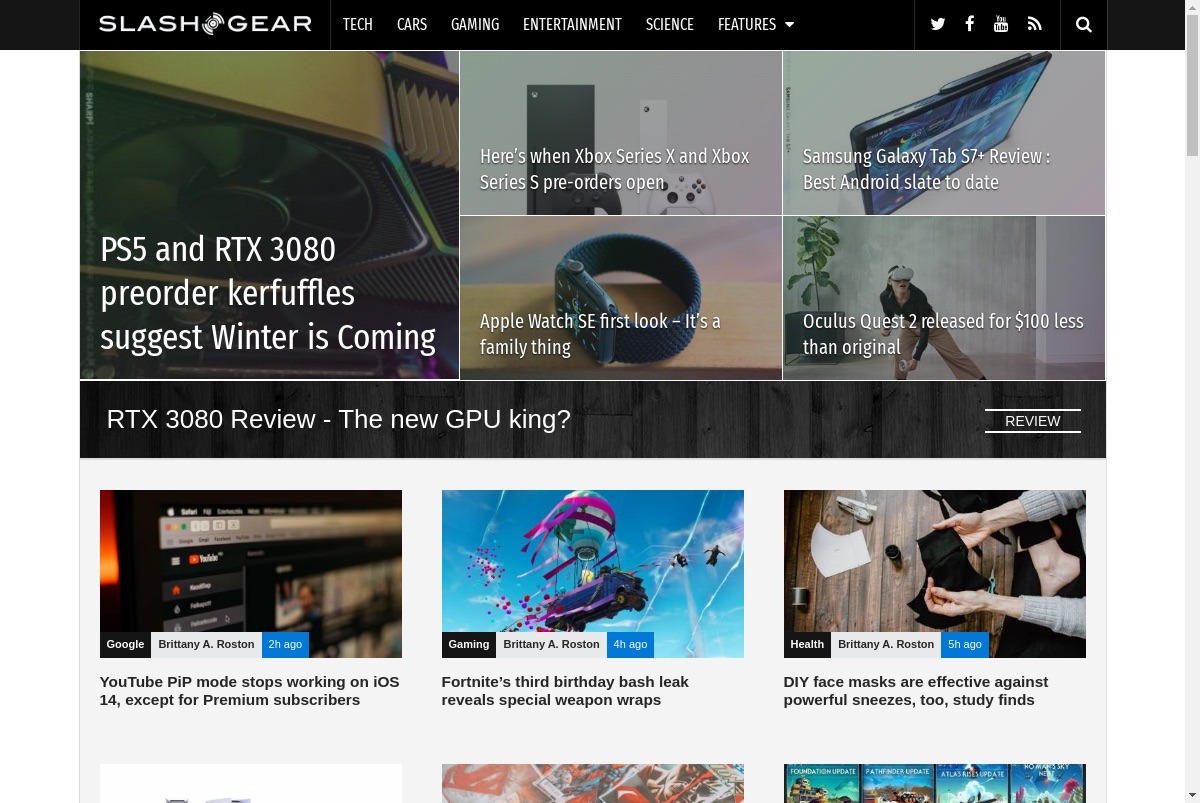The width and height of the screenshot is (1200, 803).
Task: Click the Health category tag
Action: tap(807, 644)
